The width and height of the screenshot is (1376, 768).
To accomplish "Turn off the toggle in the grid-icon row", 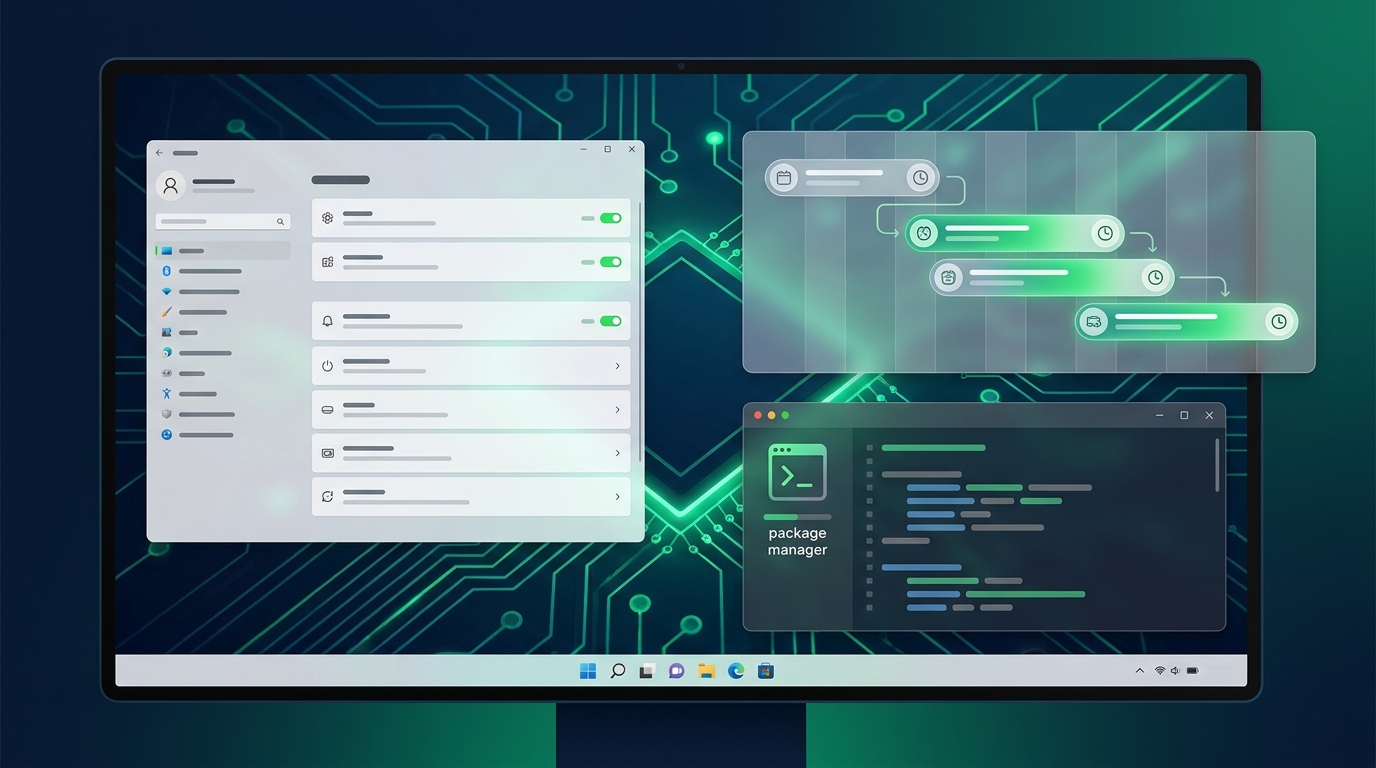I will [610, 262].
